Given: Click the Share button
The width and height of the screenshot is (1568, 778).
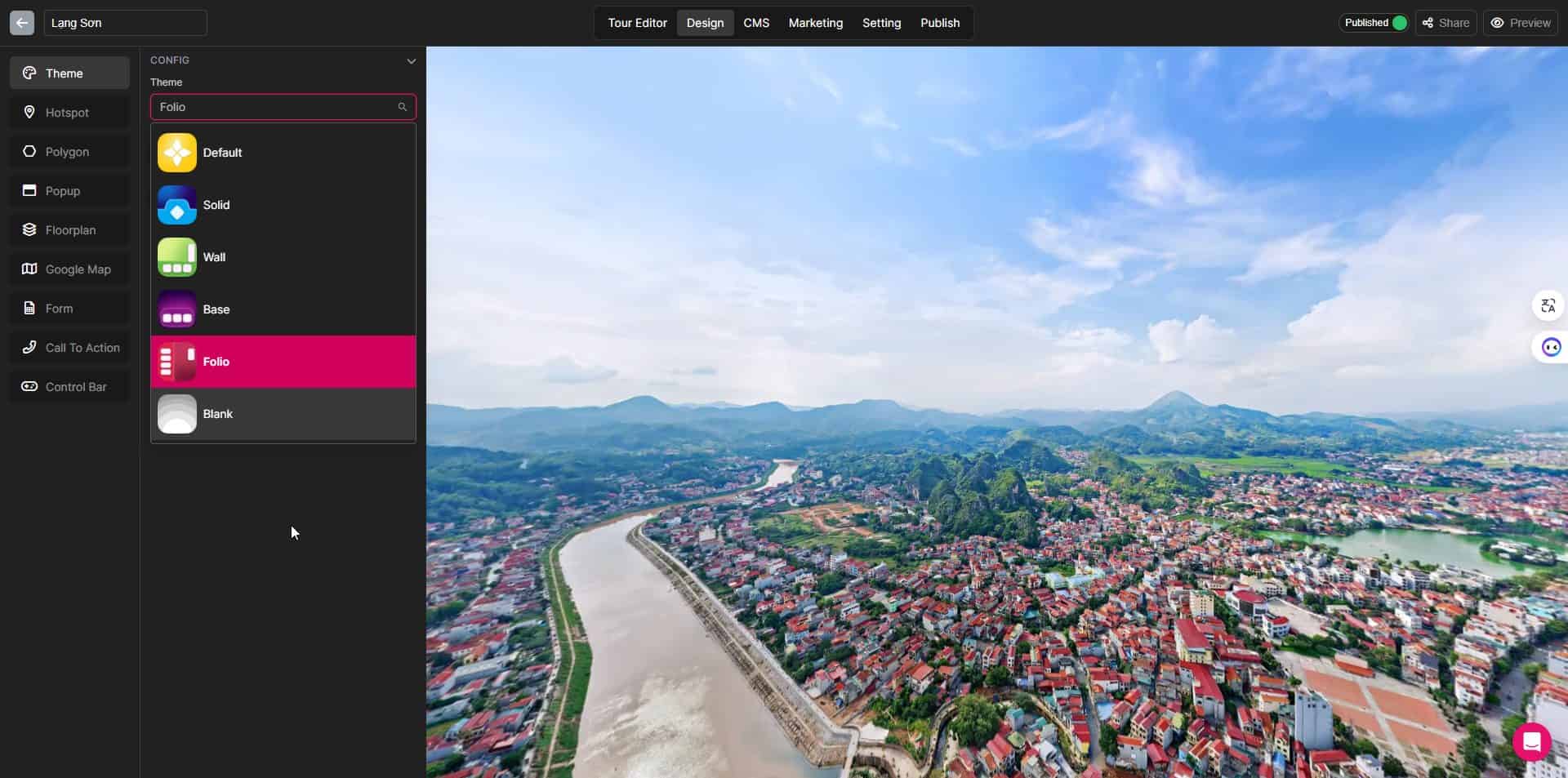Looking at the screenshot, I should [1445, 23].
